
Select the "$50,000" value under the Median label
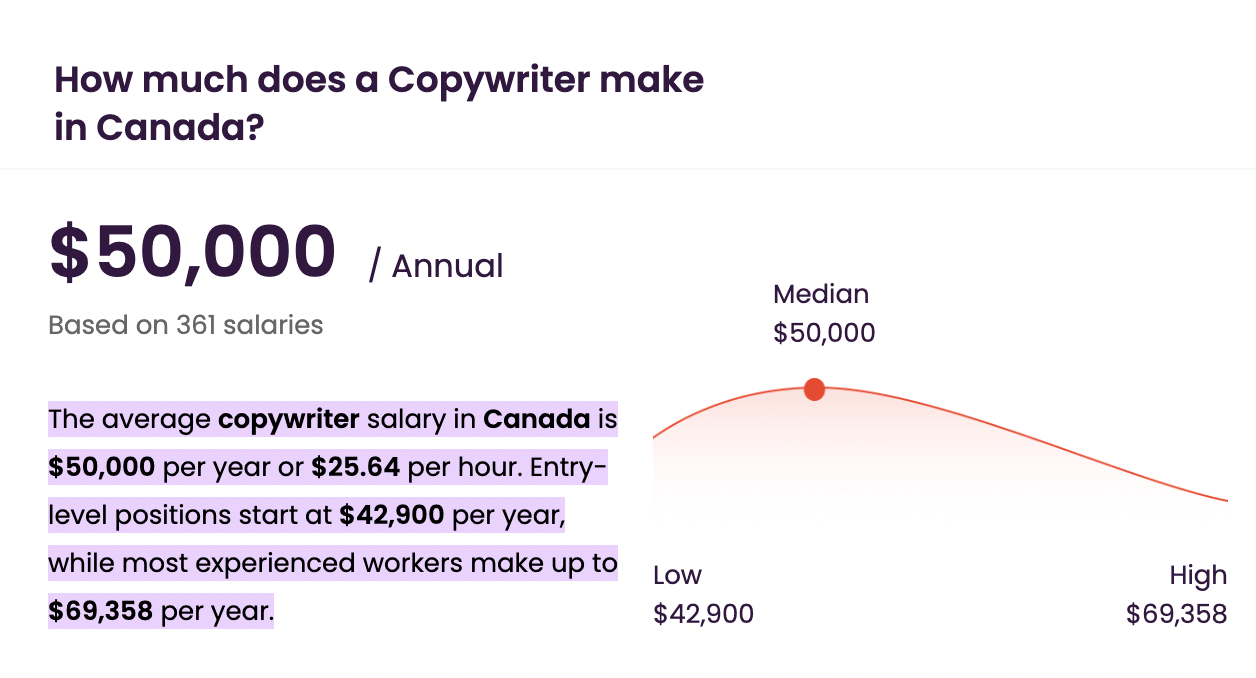pos(824,333)
